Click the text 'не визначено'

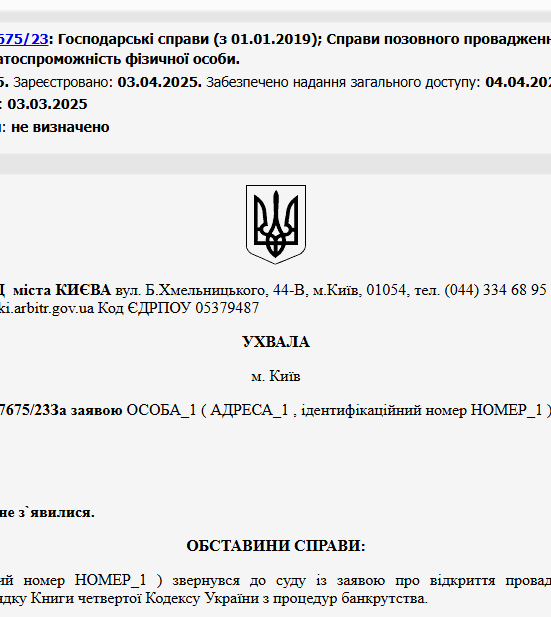coord(60,127)
